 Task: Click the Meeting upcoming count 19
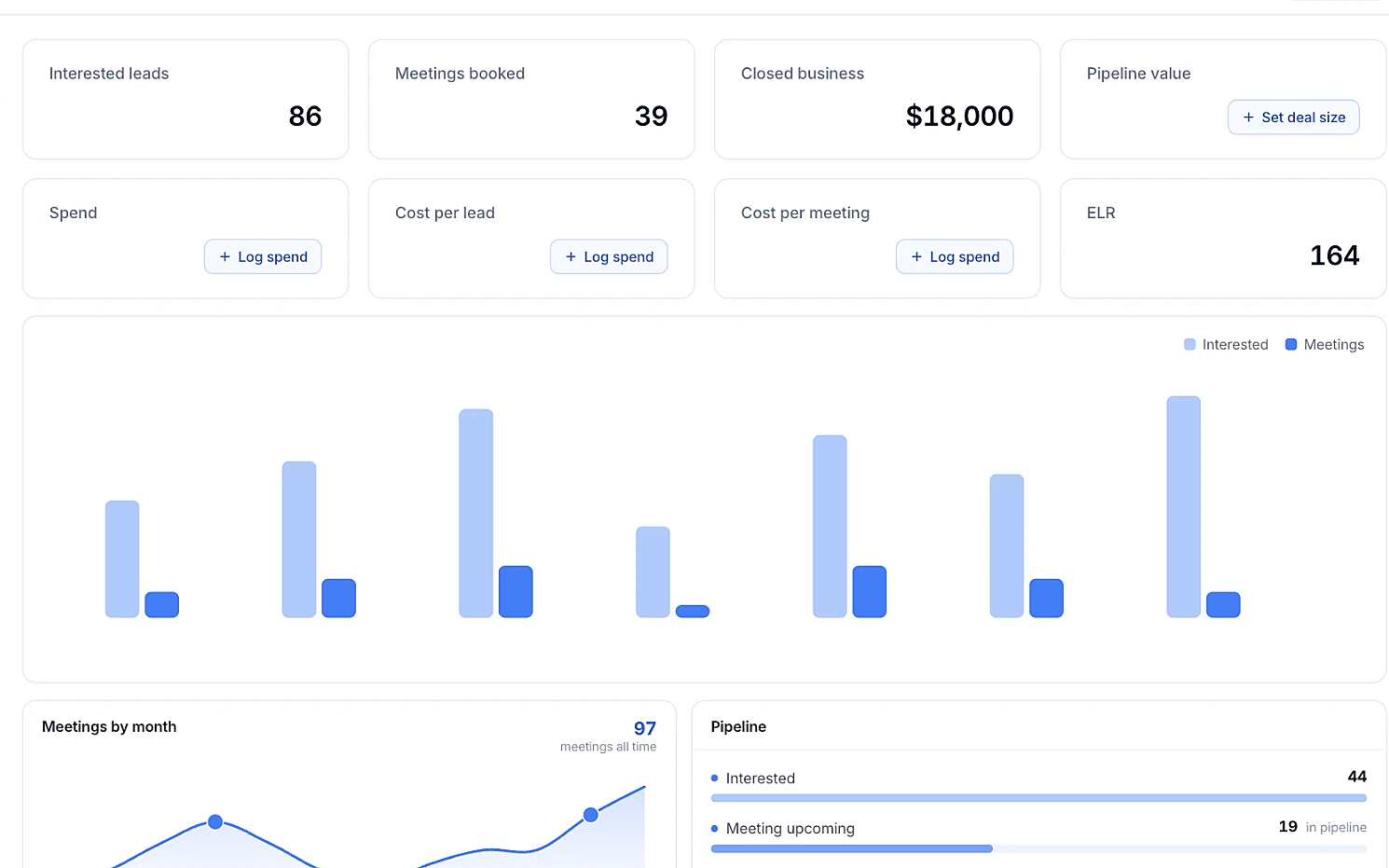1288,827
